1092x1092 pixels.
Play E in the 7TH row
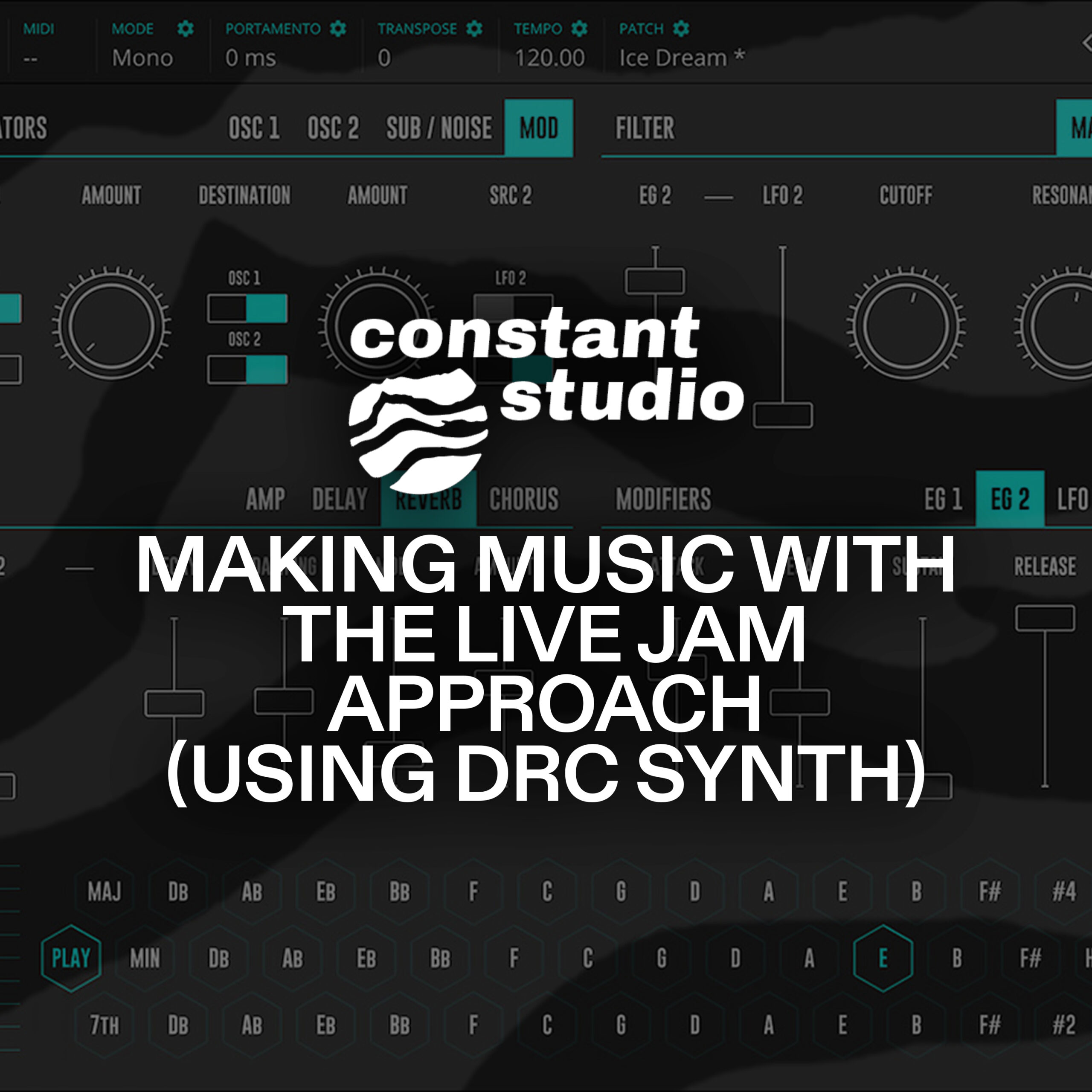pos(842,1025)
